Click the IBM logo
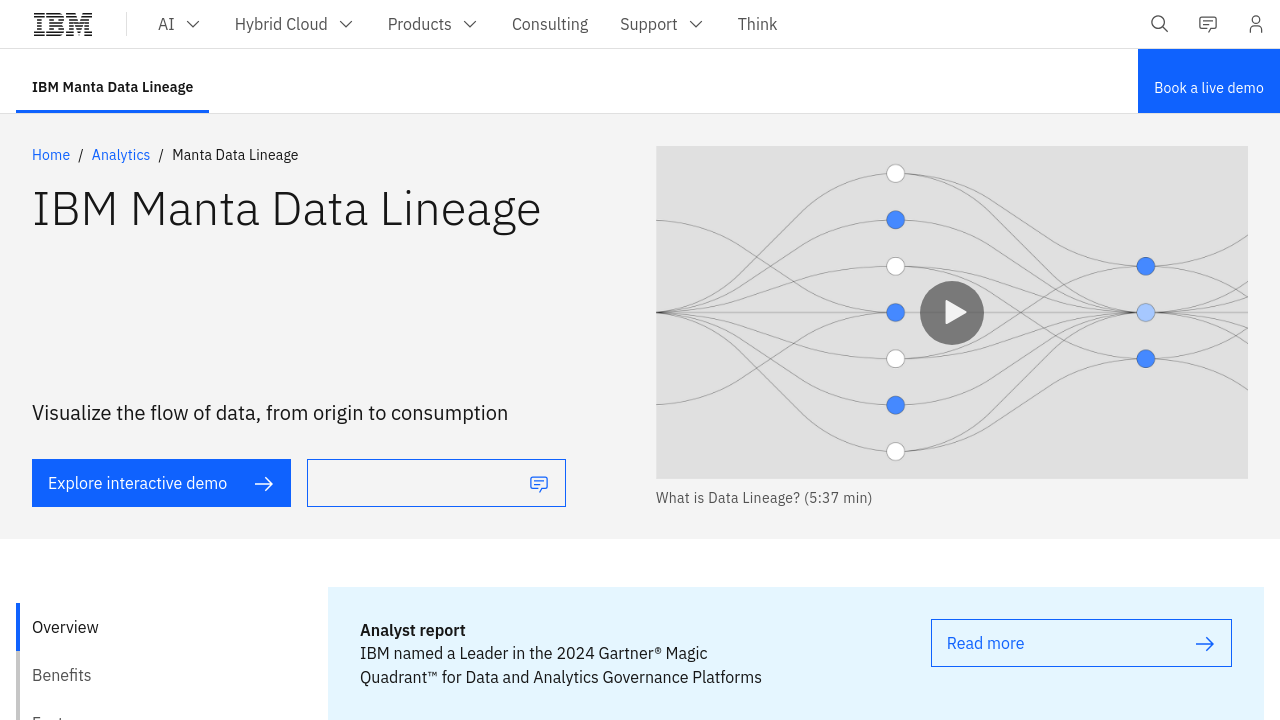The height and width of the screenshot is (720, 1280). coord(63,24)
